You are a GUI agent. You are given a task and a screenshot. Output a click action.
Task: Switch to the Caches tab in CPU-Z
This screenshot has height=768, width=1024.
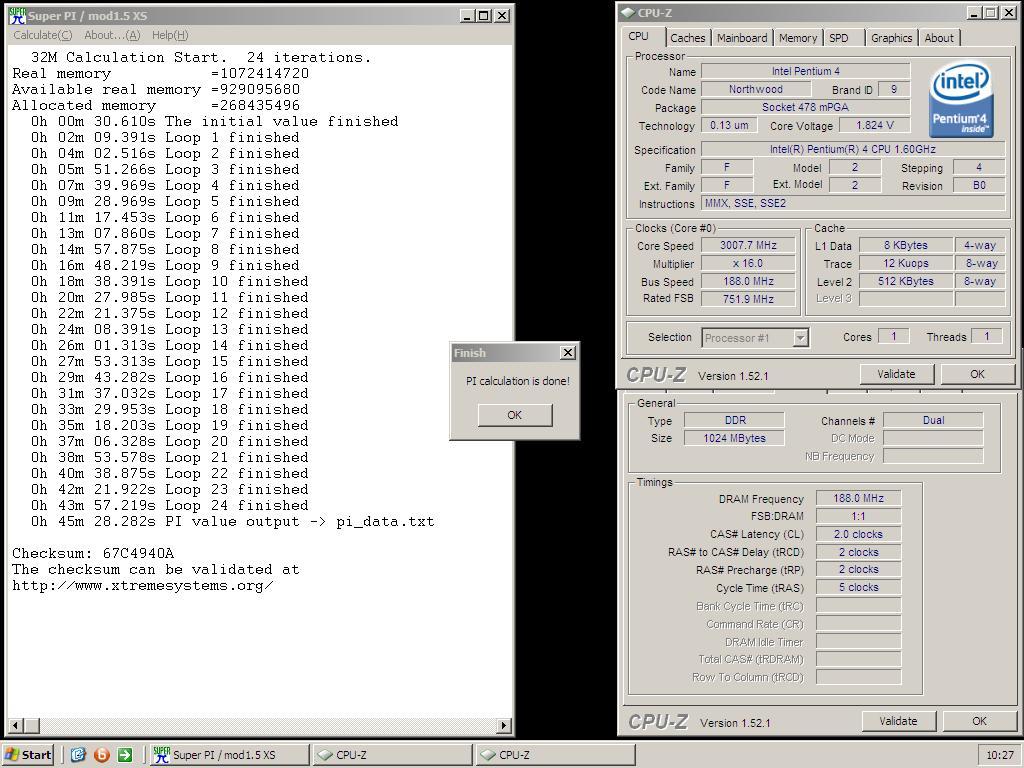[688, 38]
